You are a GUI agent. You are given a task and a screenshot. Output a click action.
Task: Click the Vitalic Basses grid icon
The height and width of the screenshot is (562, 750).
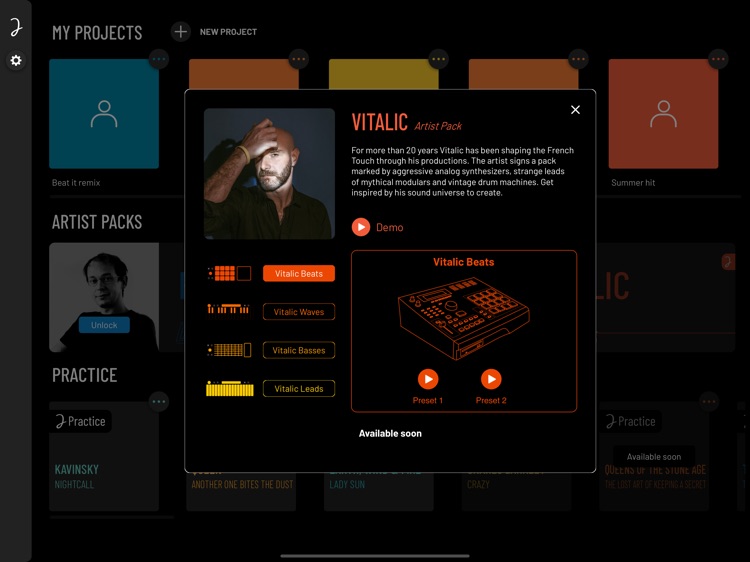tap(229, 350)
